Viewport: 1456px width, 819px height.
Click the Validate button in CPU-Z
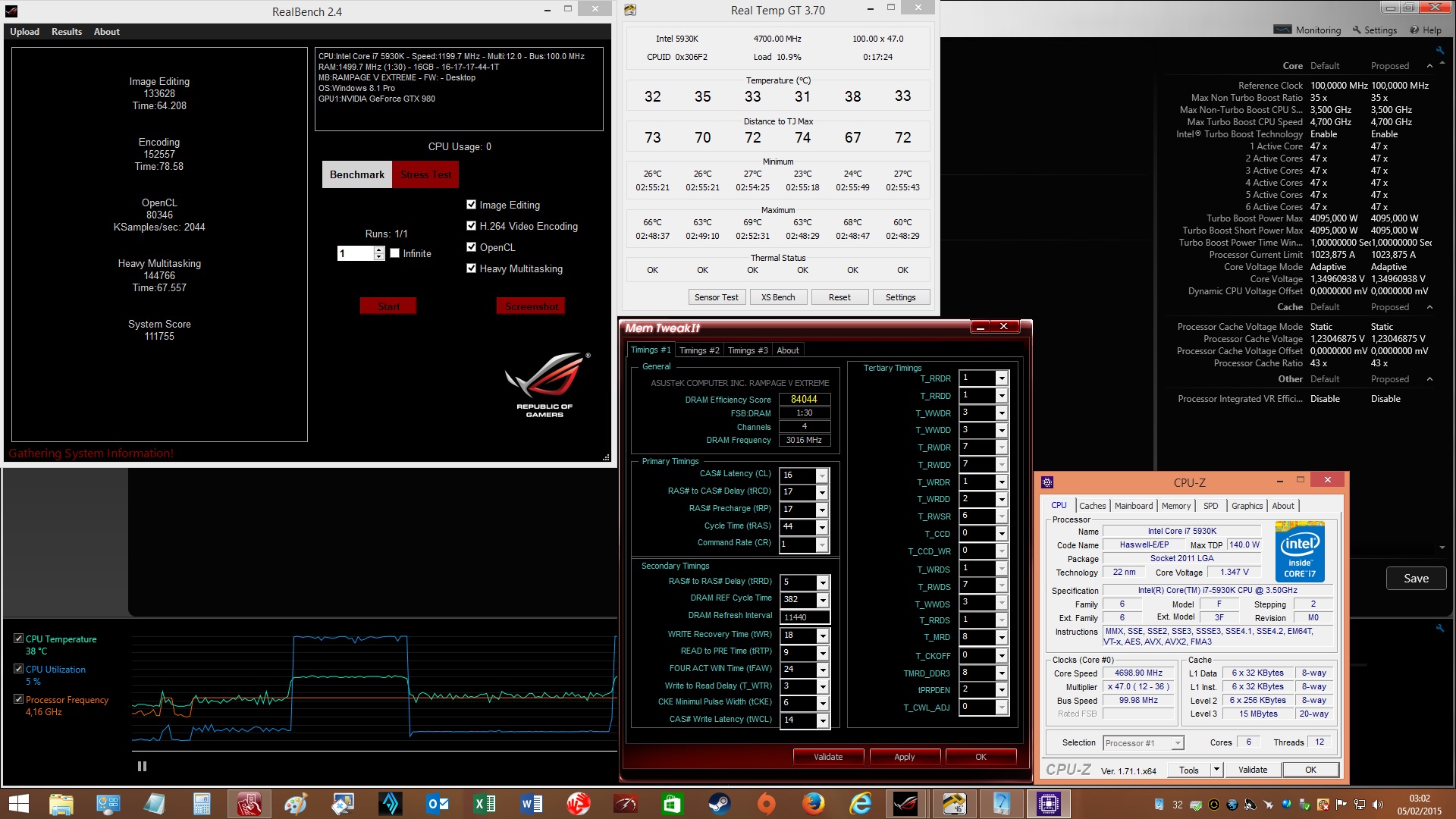tap(1253, 770)
